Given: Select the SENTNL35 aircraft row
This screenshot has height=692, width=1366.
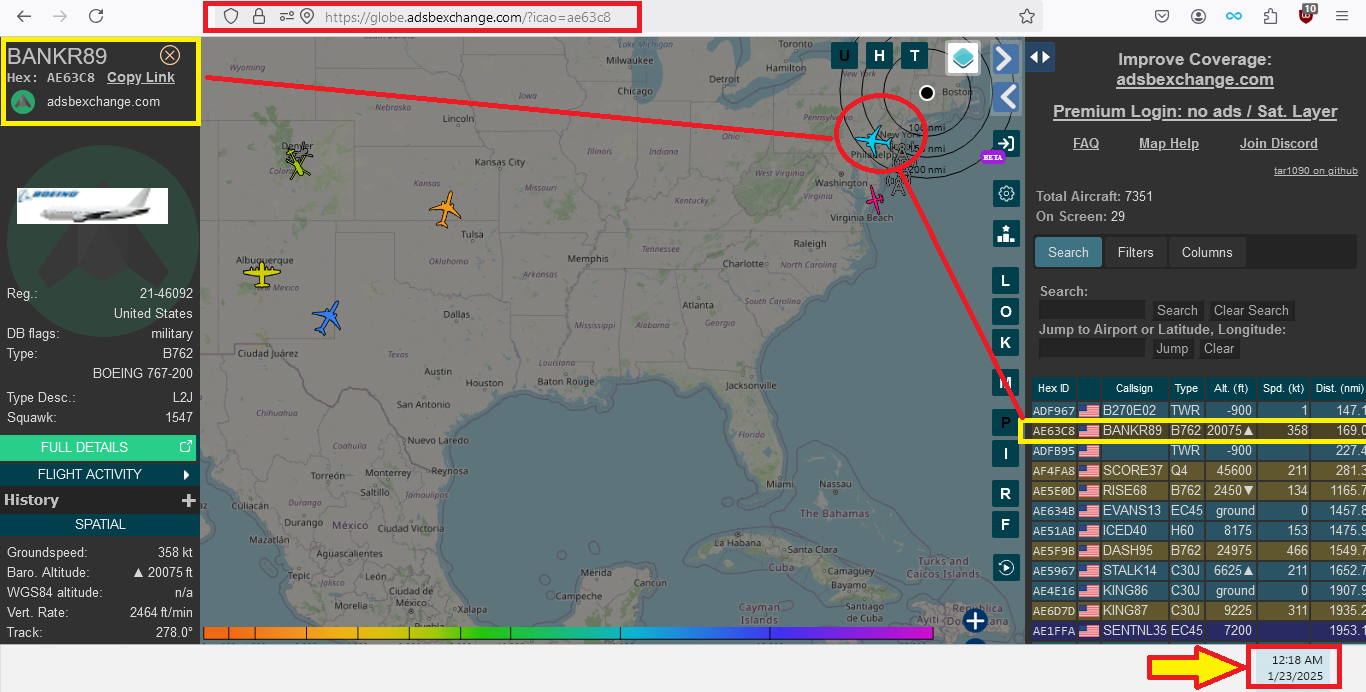Looking at the screenshot, I should (x=1198, y=630).
